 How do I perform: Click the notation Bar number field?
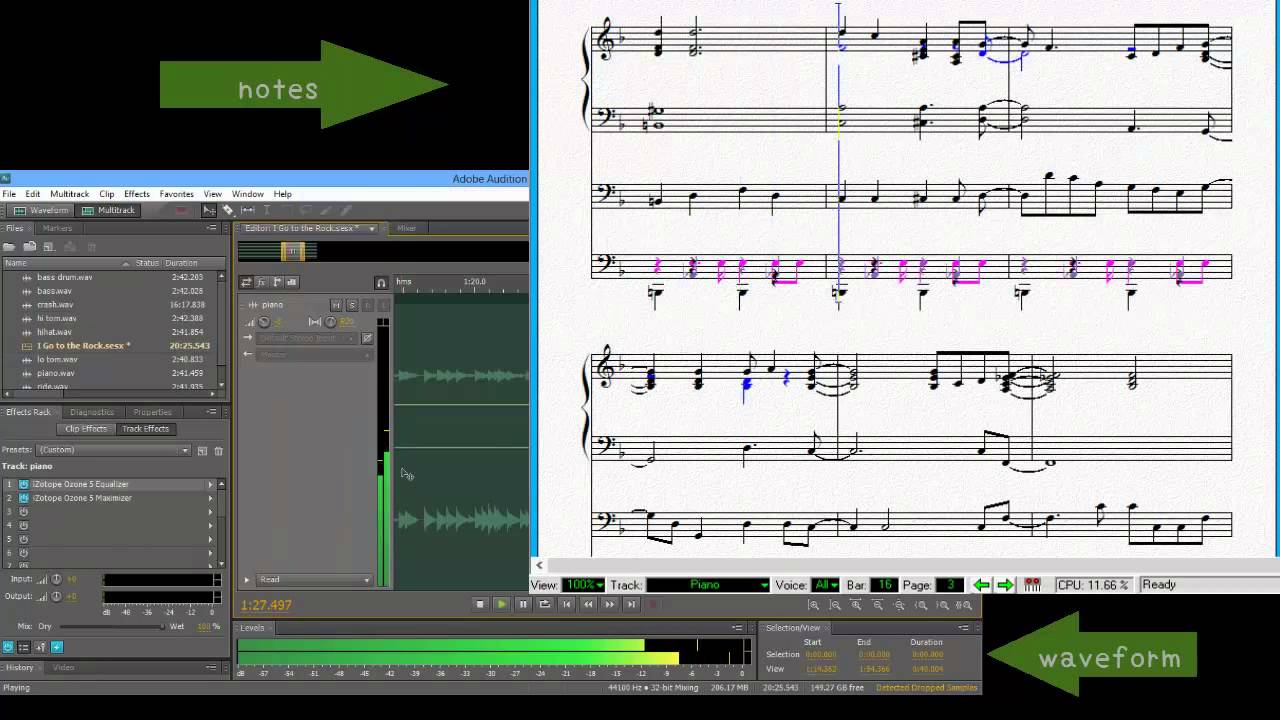pyautogui.click(x=884, y=585)
